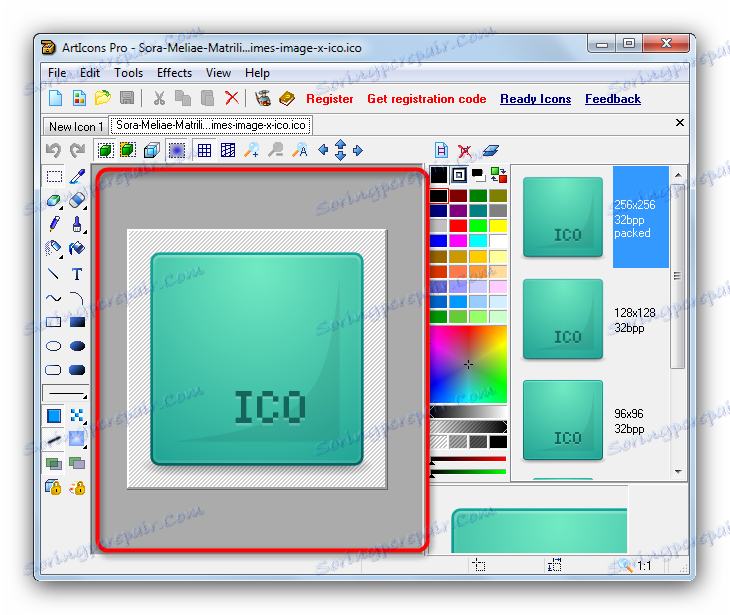Open the Edit menu

[x=90, y=73]
